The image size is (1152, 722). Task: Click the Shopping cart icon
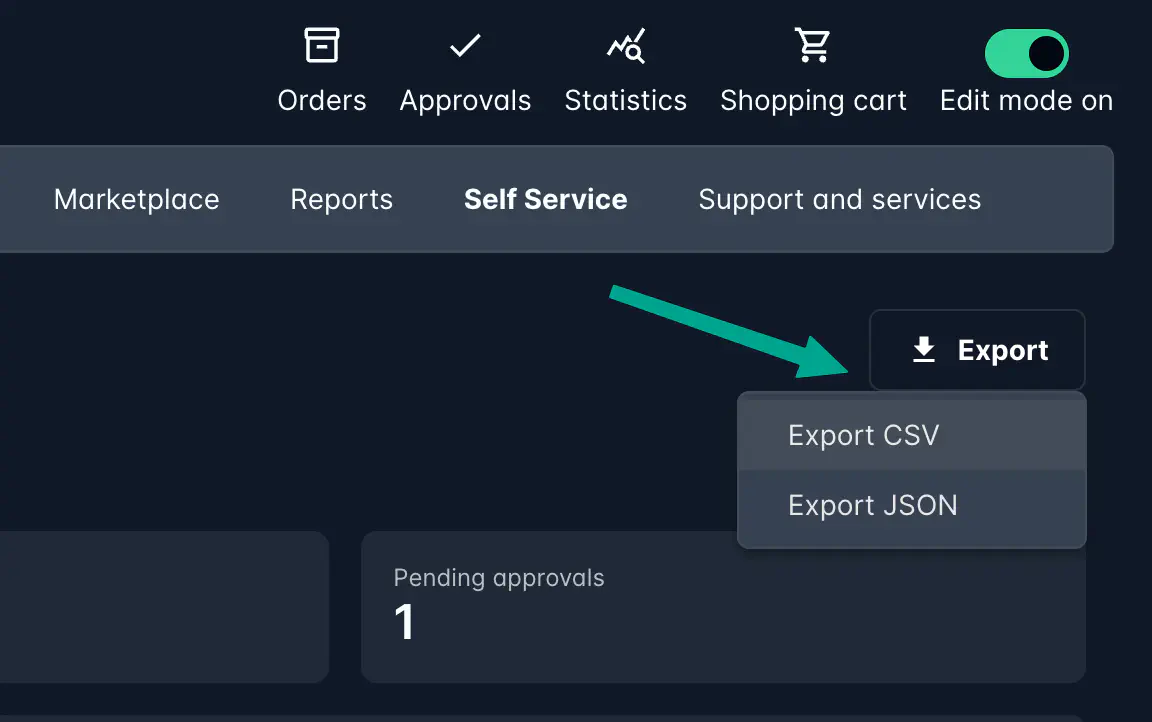[812, 46]
